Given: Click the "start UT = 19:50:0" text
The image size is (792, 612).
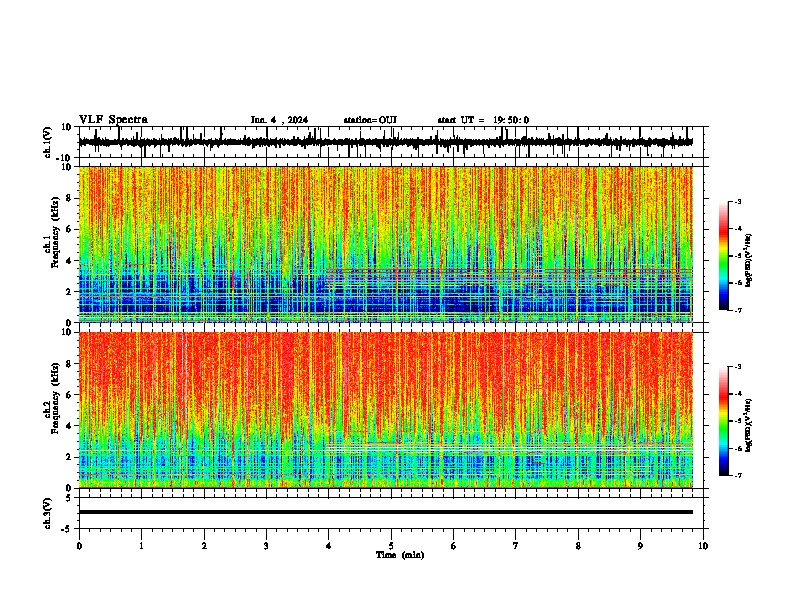Looking at the screenshot, I should point(483,120).
